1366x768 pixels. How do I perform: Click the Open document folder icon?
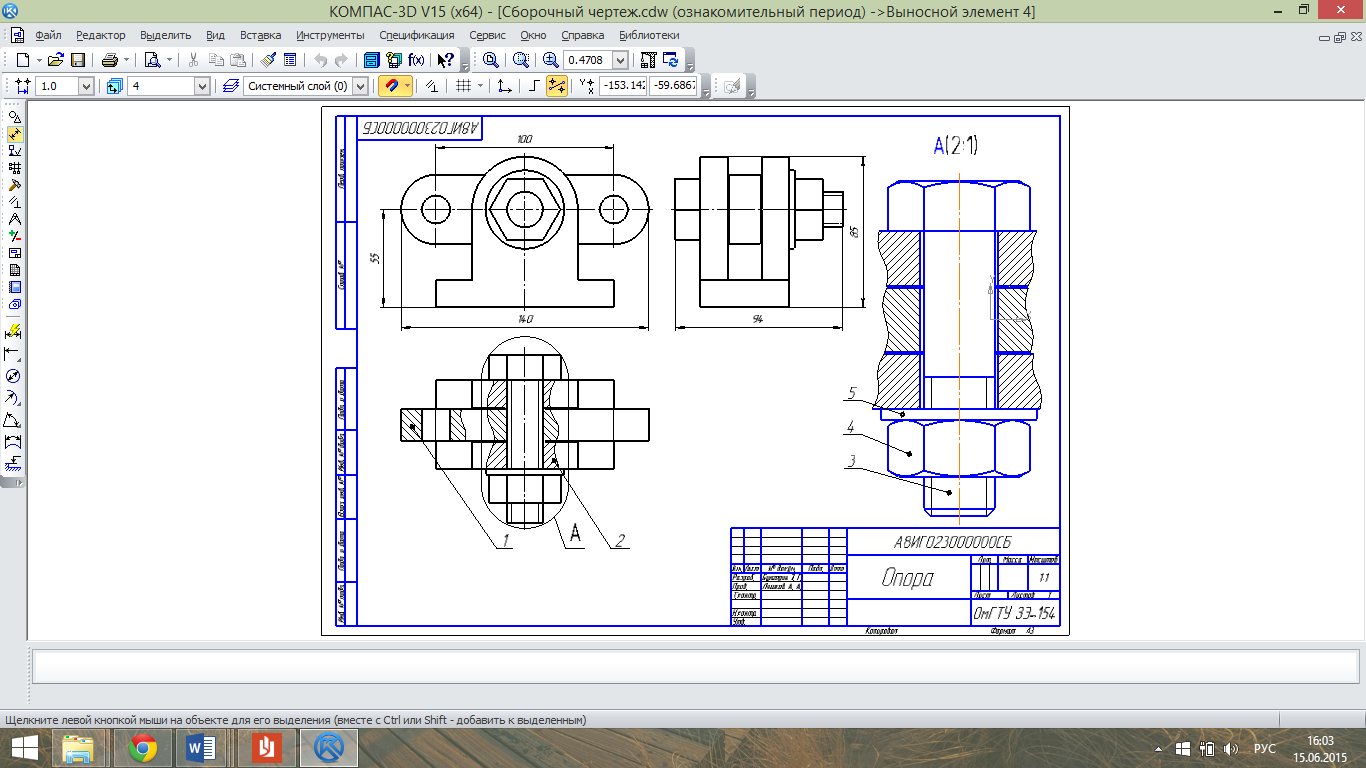[x=56, y=60]
